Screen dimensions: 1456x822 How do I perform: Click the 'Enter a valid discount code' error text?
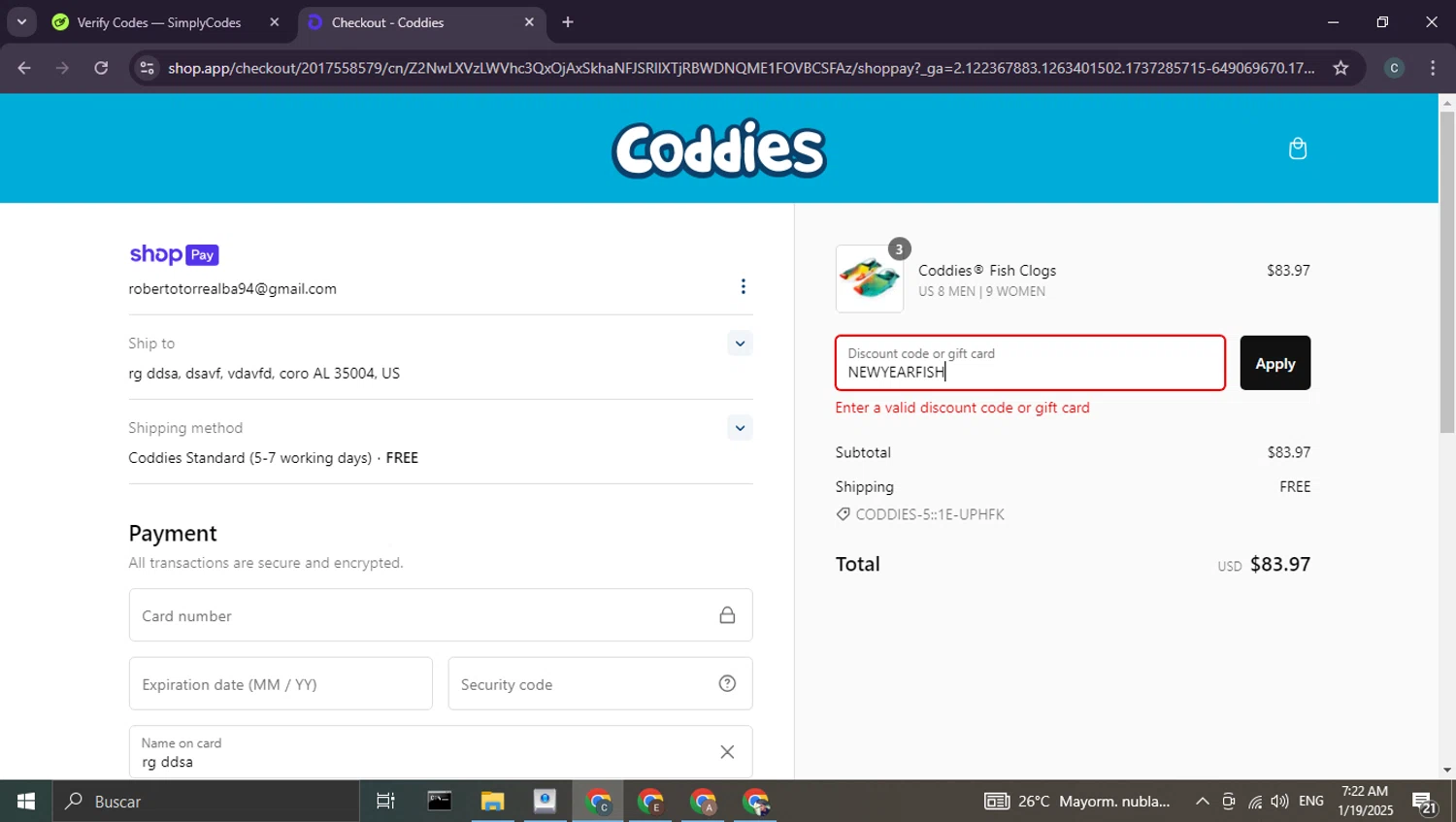(963, 408)
